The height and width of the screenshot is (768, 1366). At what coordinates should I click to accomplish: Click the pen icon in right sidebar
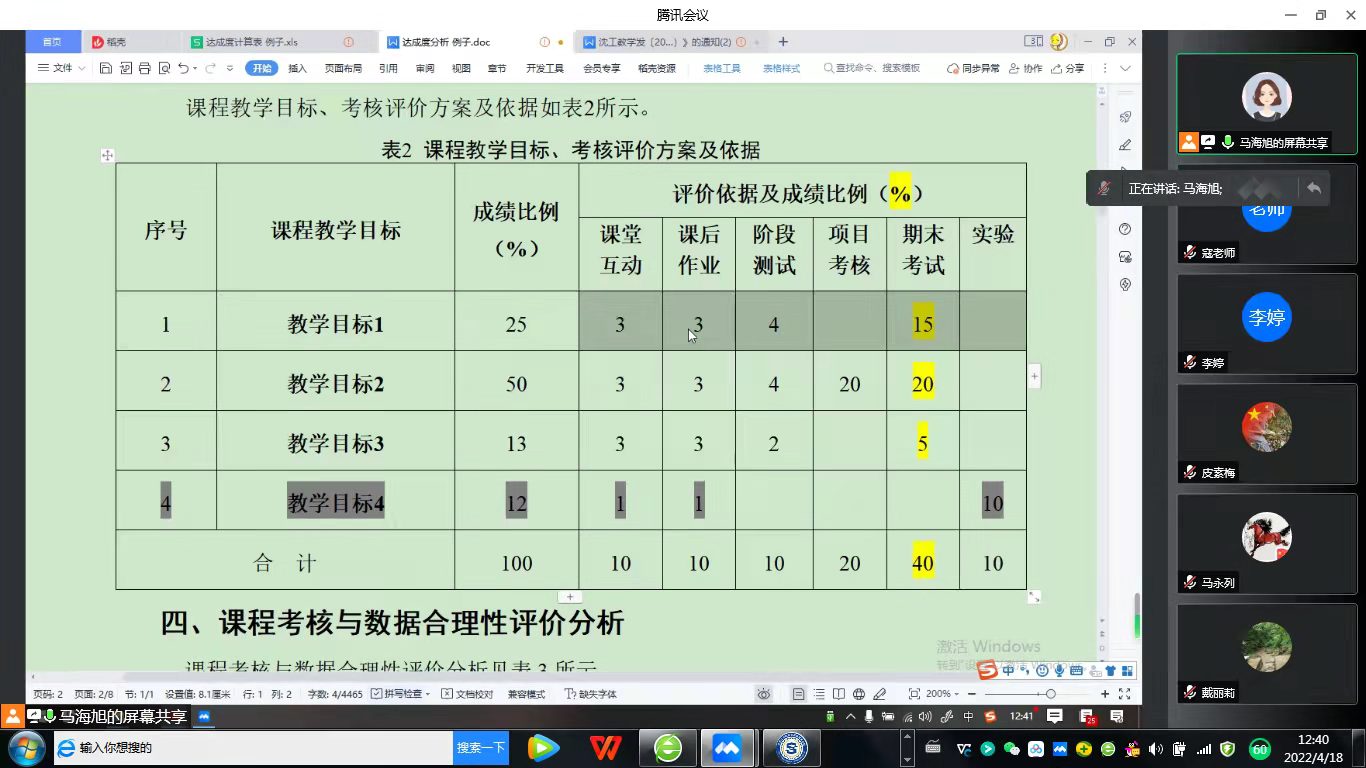tap(1125, 145)
